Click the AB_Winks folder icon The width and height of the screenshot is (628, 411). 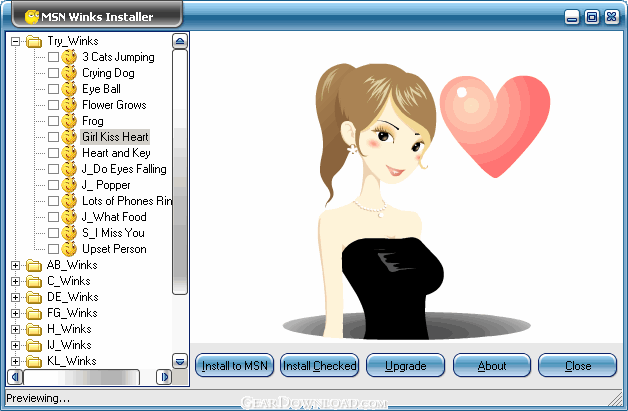34,265
